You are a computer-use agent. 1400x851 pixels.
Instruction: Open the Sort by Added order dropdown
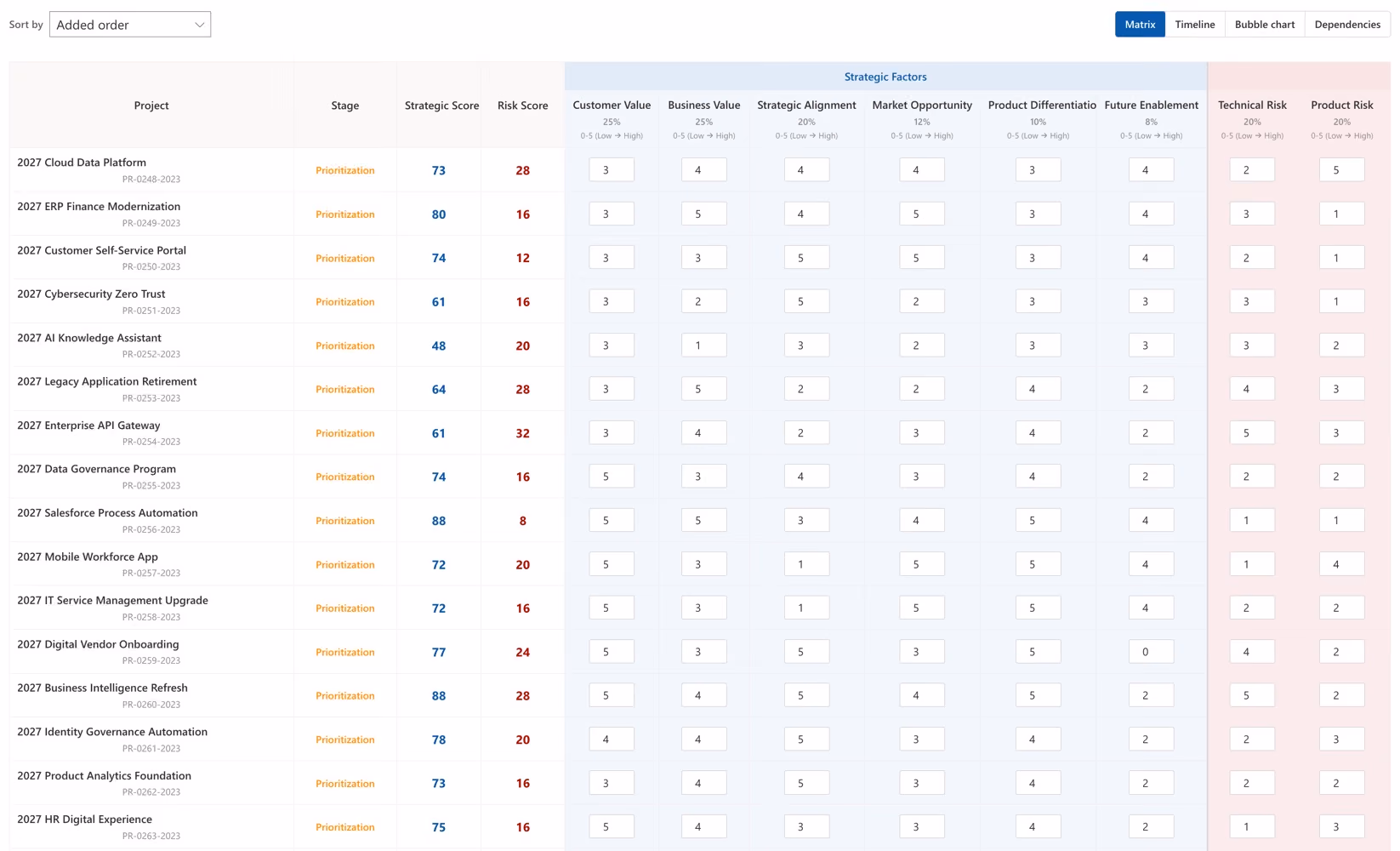pyautogui.click(x=130, y=25)
